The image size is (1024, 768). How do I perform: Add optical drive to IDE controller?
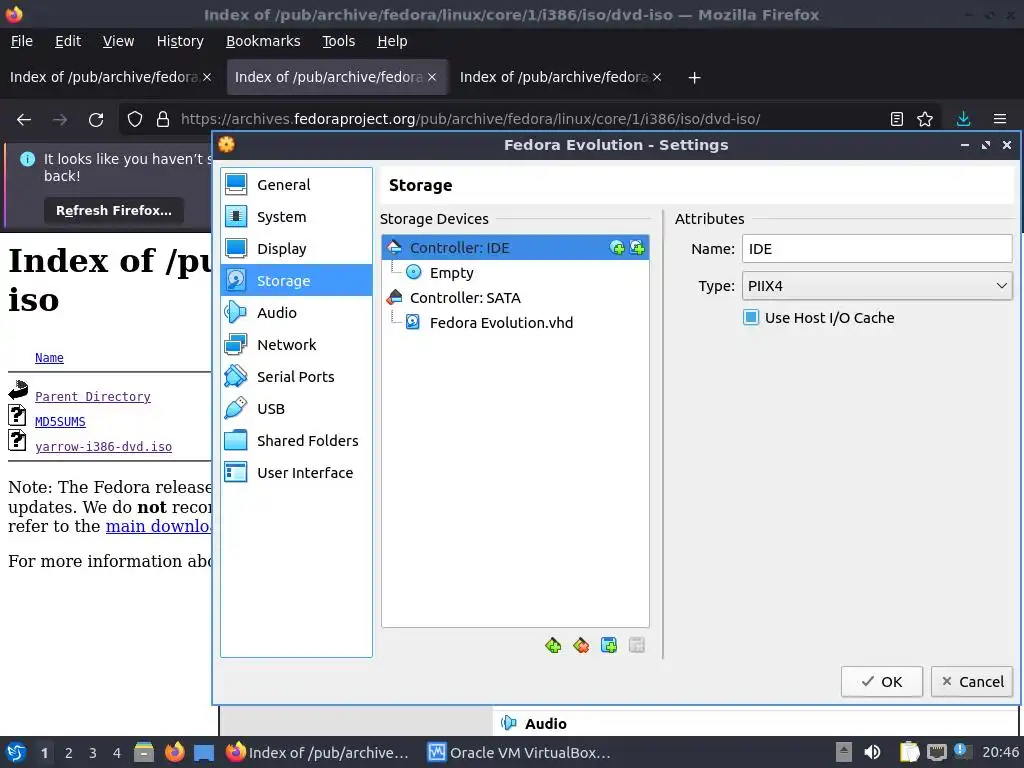coord(616,248)
